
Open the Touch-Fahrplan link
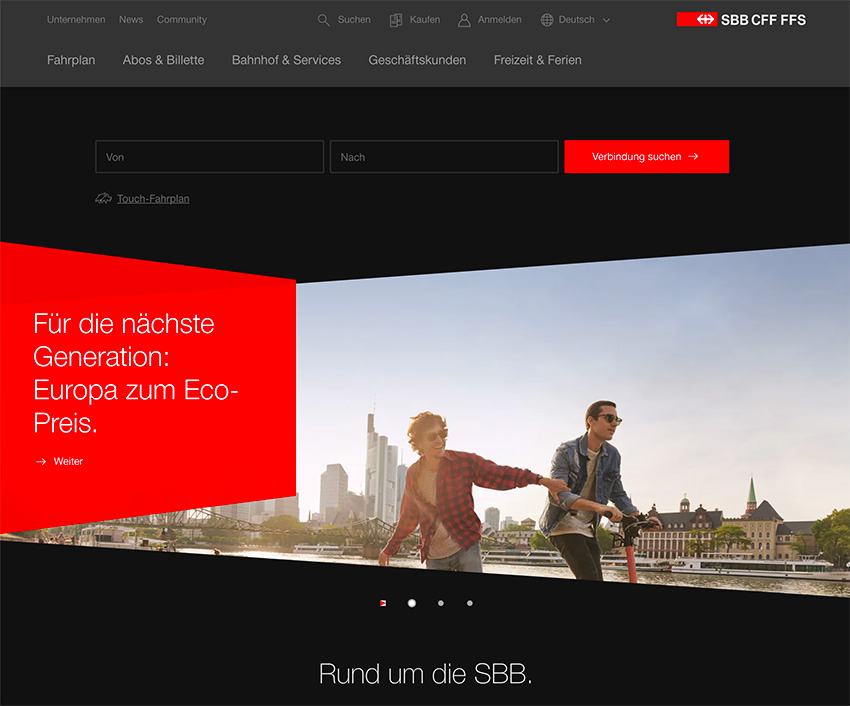click(x=153, y=199)
